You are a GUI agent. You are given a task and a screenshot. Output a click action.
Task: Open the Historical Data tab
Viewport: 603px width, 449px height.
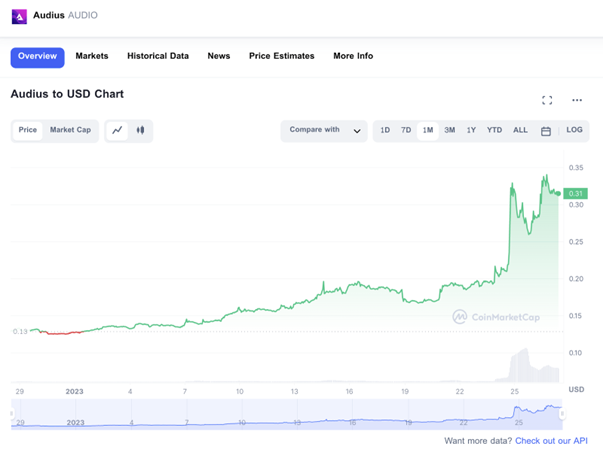pos(158,56)
